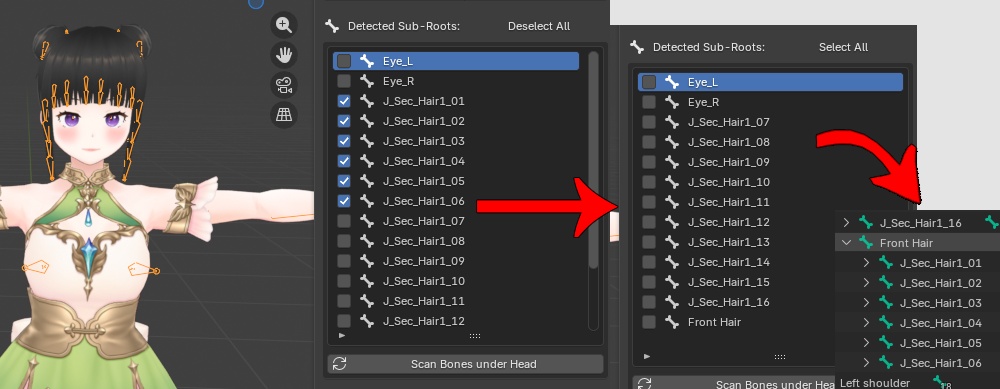Expand J_Sec_Hair1_16 in the outliner
Screen dimensions: 1000x389
(846, 223)
